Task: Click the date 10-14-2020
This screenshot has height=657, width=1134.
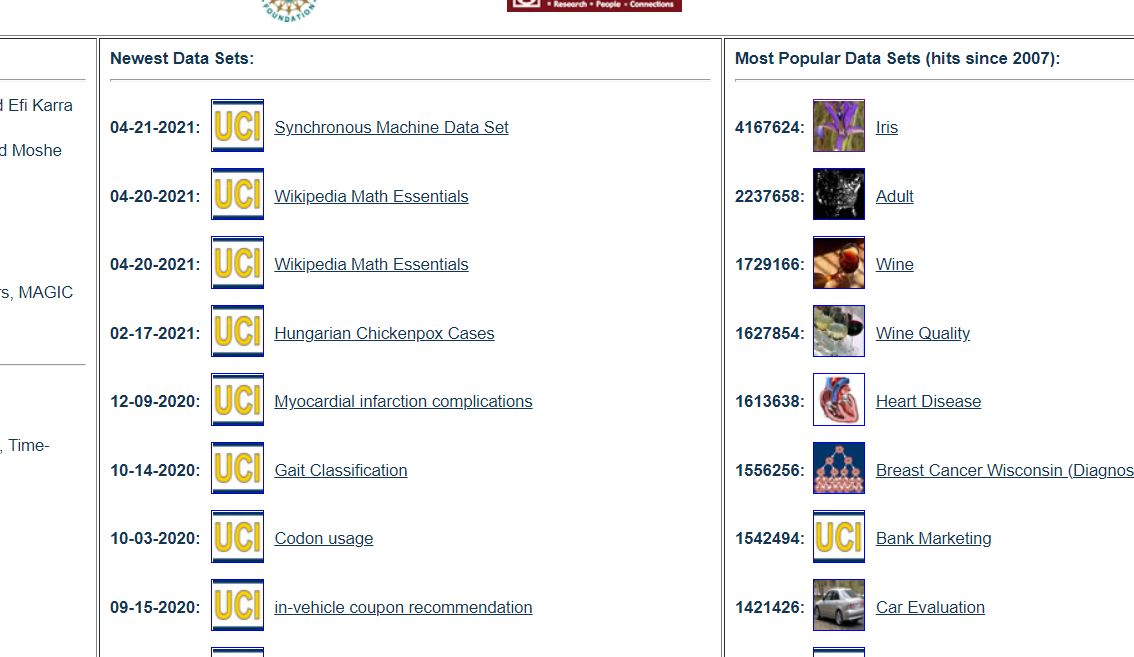Action: [155, 470]
